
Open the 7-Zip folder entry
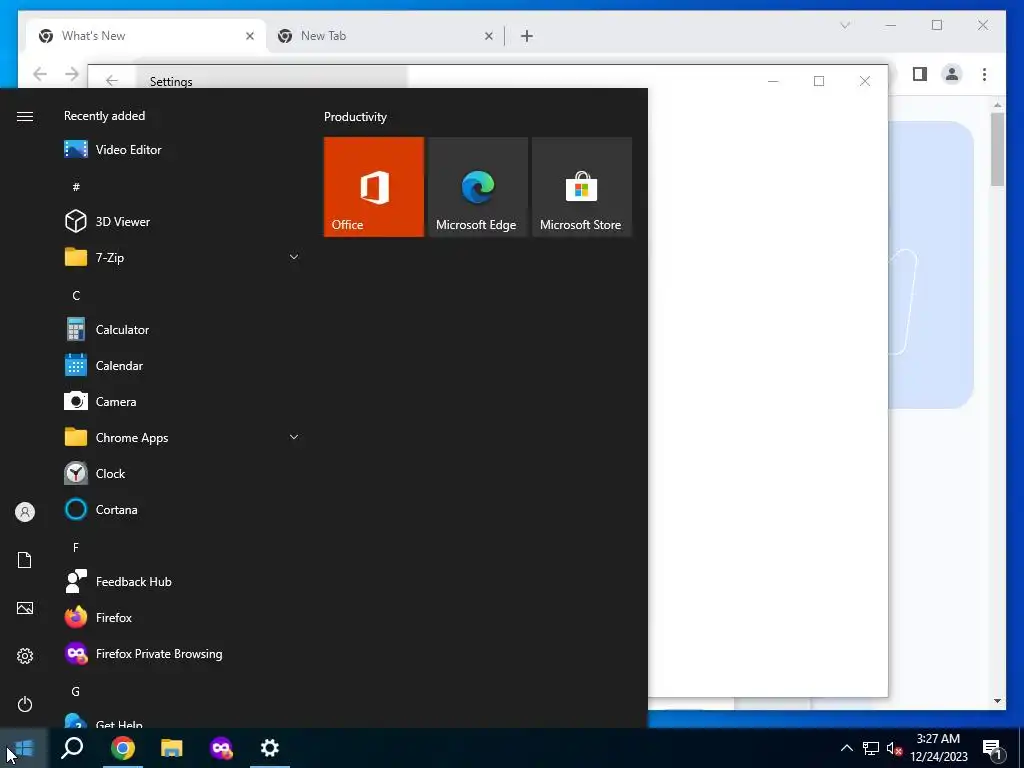pyautogui.click(x=182, y=257)
